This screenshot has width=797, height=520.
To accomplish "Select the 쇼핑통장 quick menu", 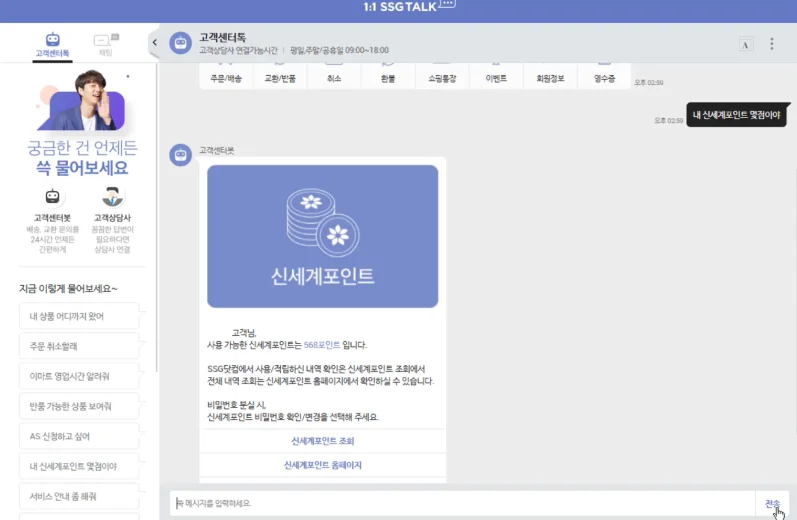I will pos(442,76).
